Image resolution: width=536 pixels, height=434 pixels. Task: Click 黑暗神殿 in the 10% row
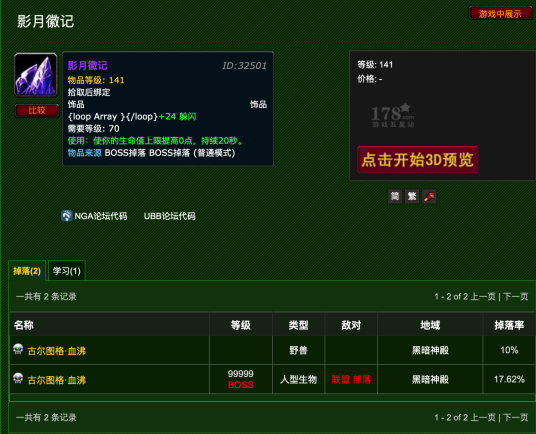(x=430, y=350)
